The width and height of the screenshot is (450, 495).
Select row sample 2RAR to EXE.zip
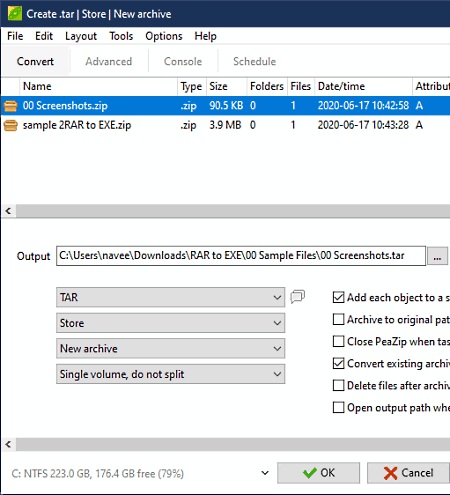225,125
